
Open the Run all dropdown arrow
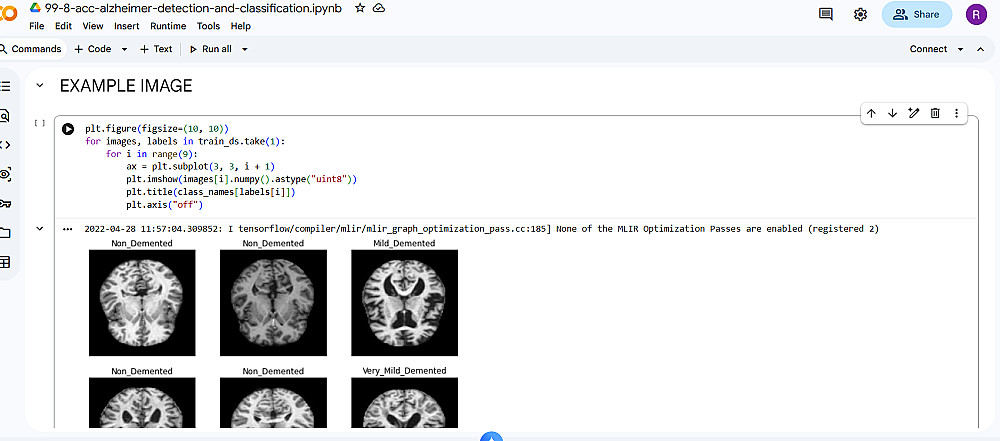click(244, 49)
